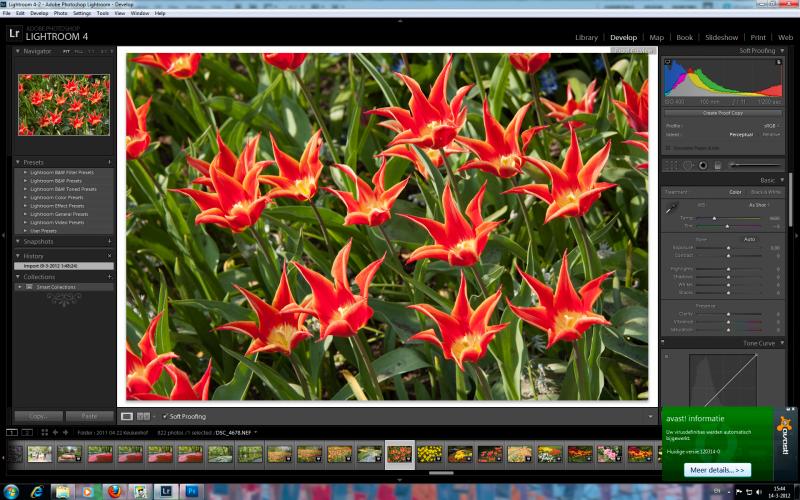
Task: Open the Help menu
Action: pos(160,13)
